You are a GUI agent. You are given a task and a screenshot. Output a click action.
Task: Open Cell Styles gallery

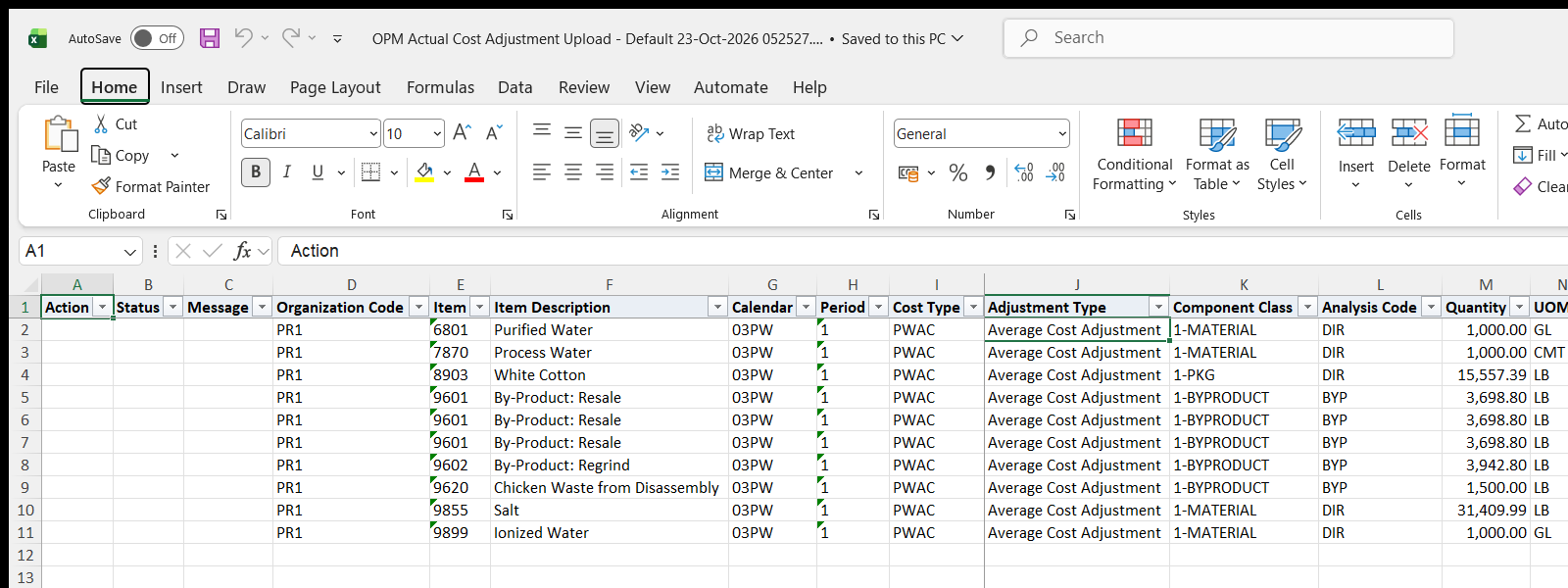[x=1282, y=155]
